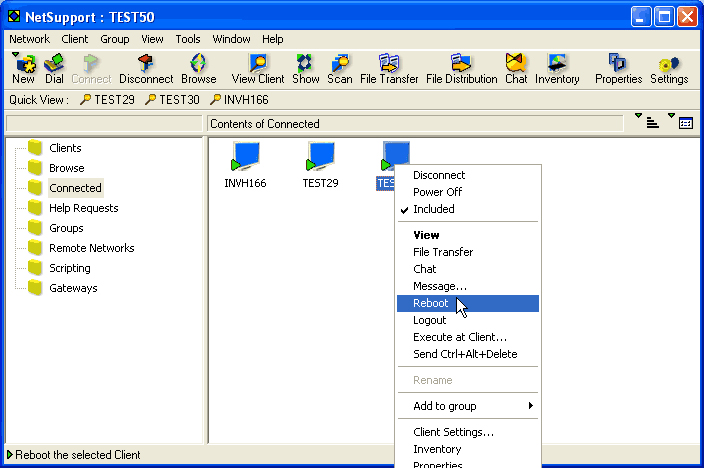The height and width of the screenshot is (468, 704).
Task: Open File Distribution toolbar icon
Action: (462, 68)
